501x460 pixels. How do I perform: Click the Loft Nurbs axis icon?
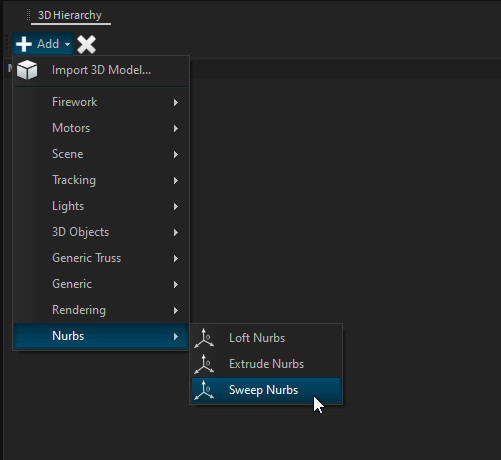[204, 338]
